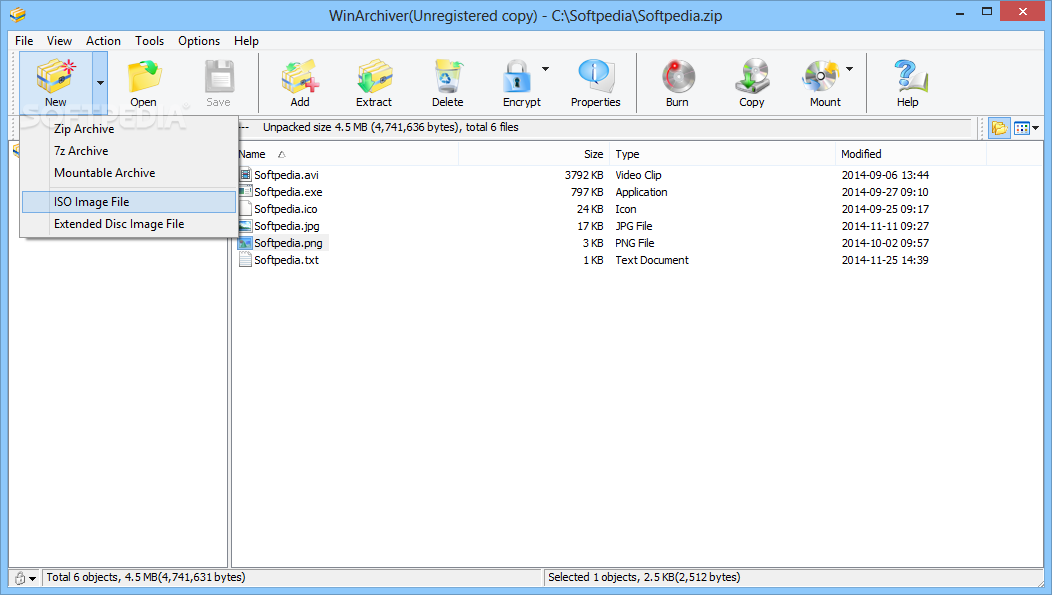Image resolution: width=1052 pixels, height=595 pixels.
Task: Open the Tools menu
Action: click(150, 41)
